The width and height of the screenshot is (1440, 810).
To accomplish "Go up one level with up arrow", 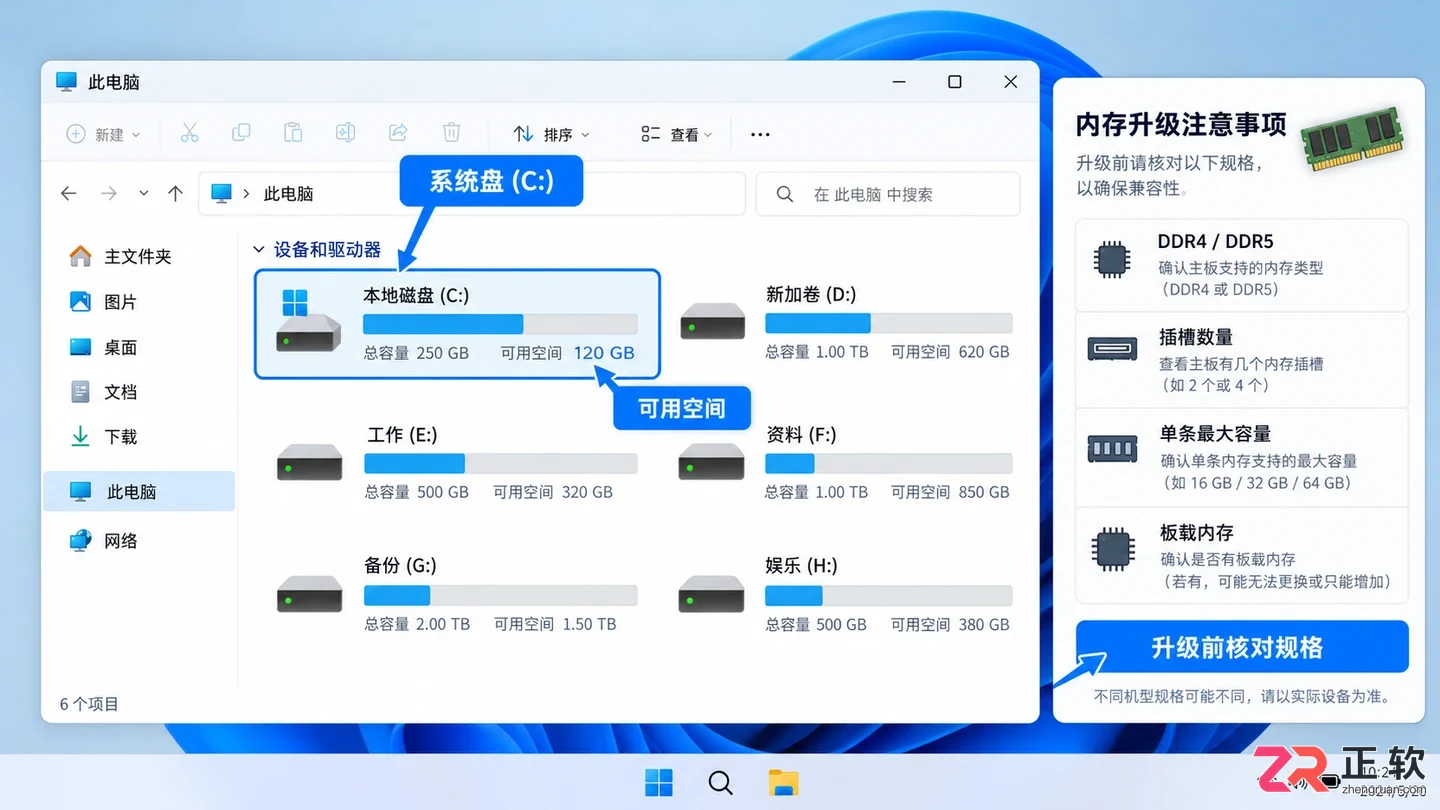I will [x=176, y=194].
